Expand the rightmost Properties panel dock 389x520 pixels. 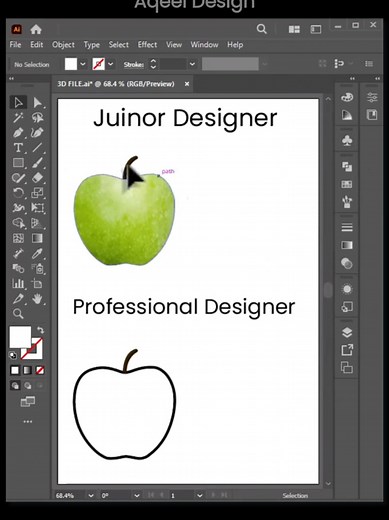tap(377, 79)
